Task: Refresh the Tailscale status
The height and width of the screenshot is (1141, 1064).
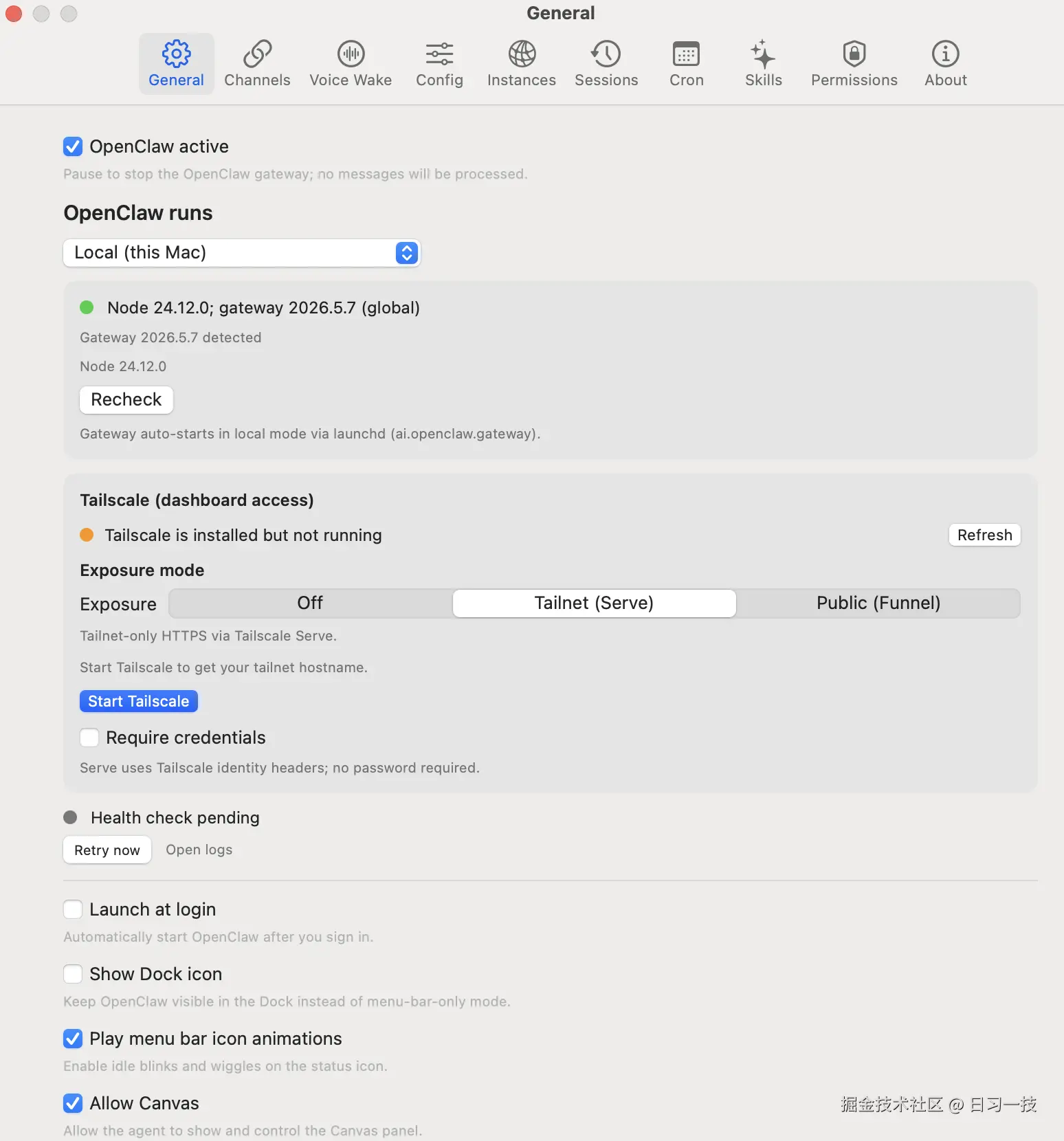Action: coord(985,535)
